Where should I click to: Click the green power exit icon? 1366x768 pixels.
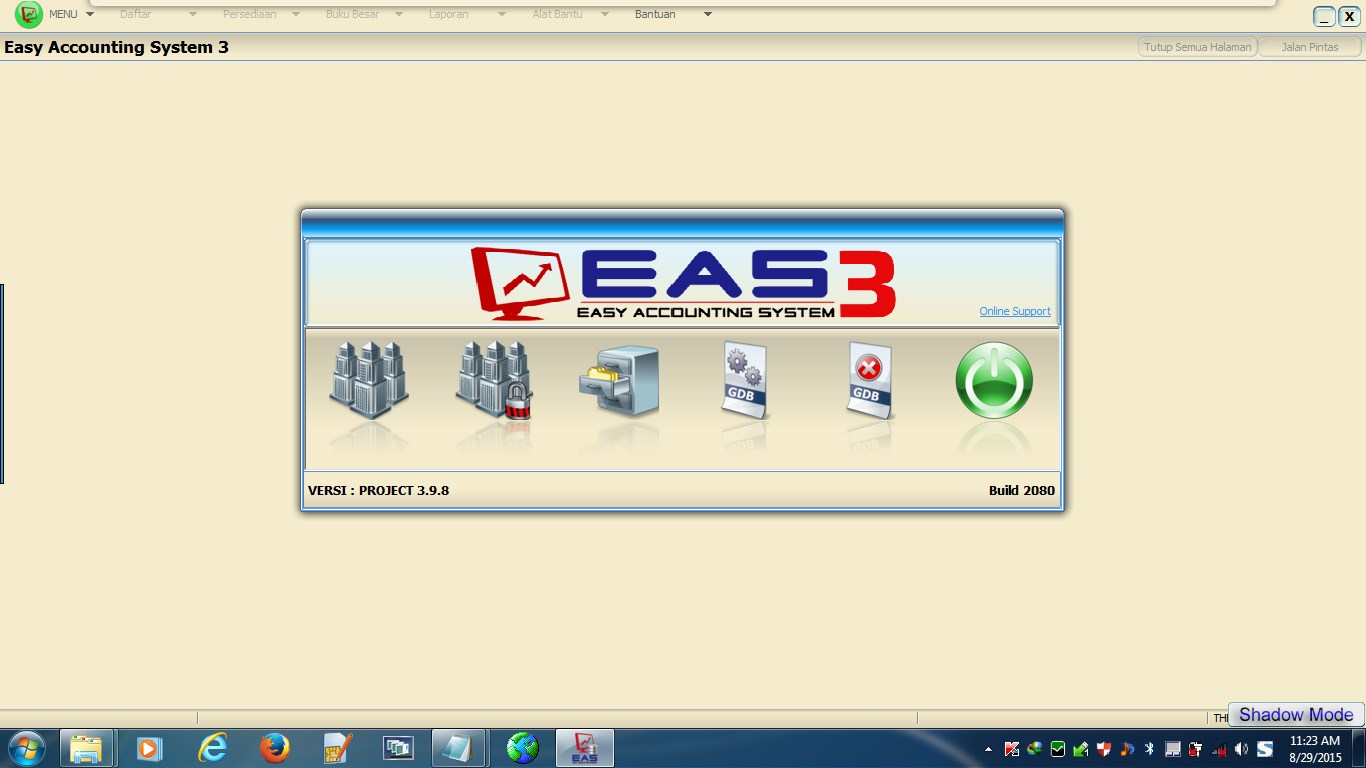[x=994, y=380]
